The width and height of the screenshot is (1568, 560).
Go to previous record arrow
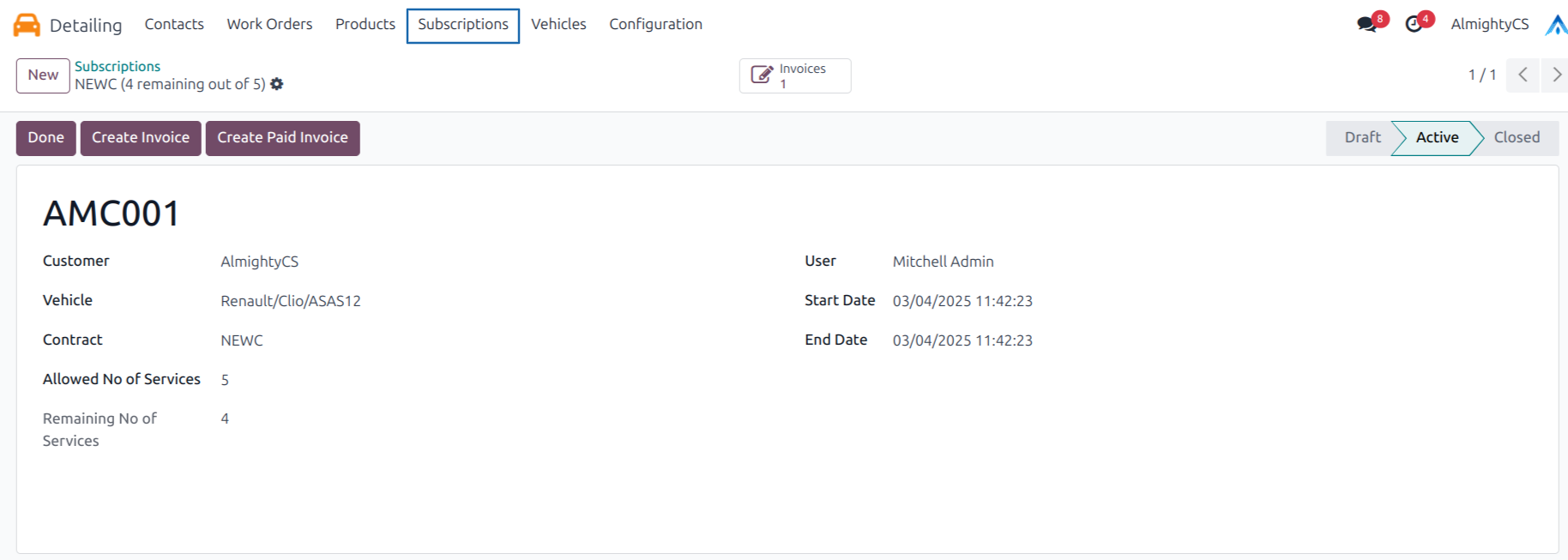[x=1523, y=75]
